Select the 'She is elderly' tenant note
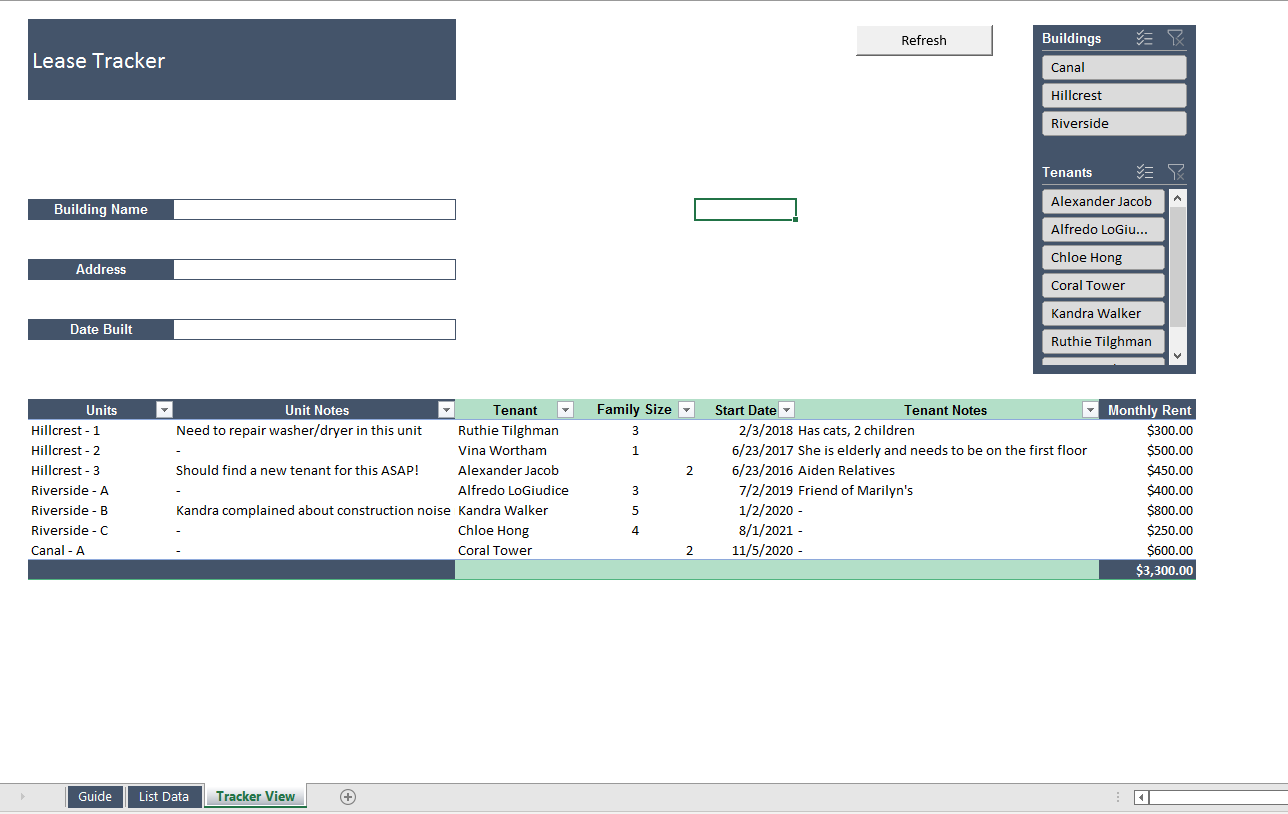 (x=947, y=450)
